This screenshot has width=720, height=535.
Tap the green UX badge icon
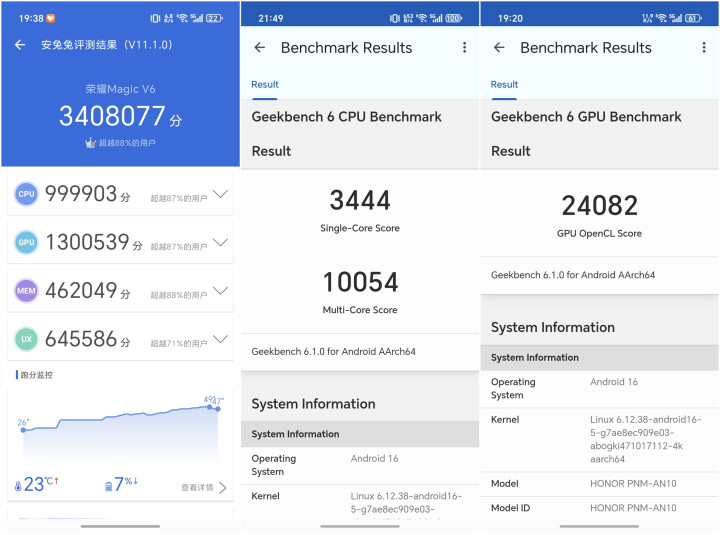click(x=26, y=340)
